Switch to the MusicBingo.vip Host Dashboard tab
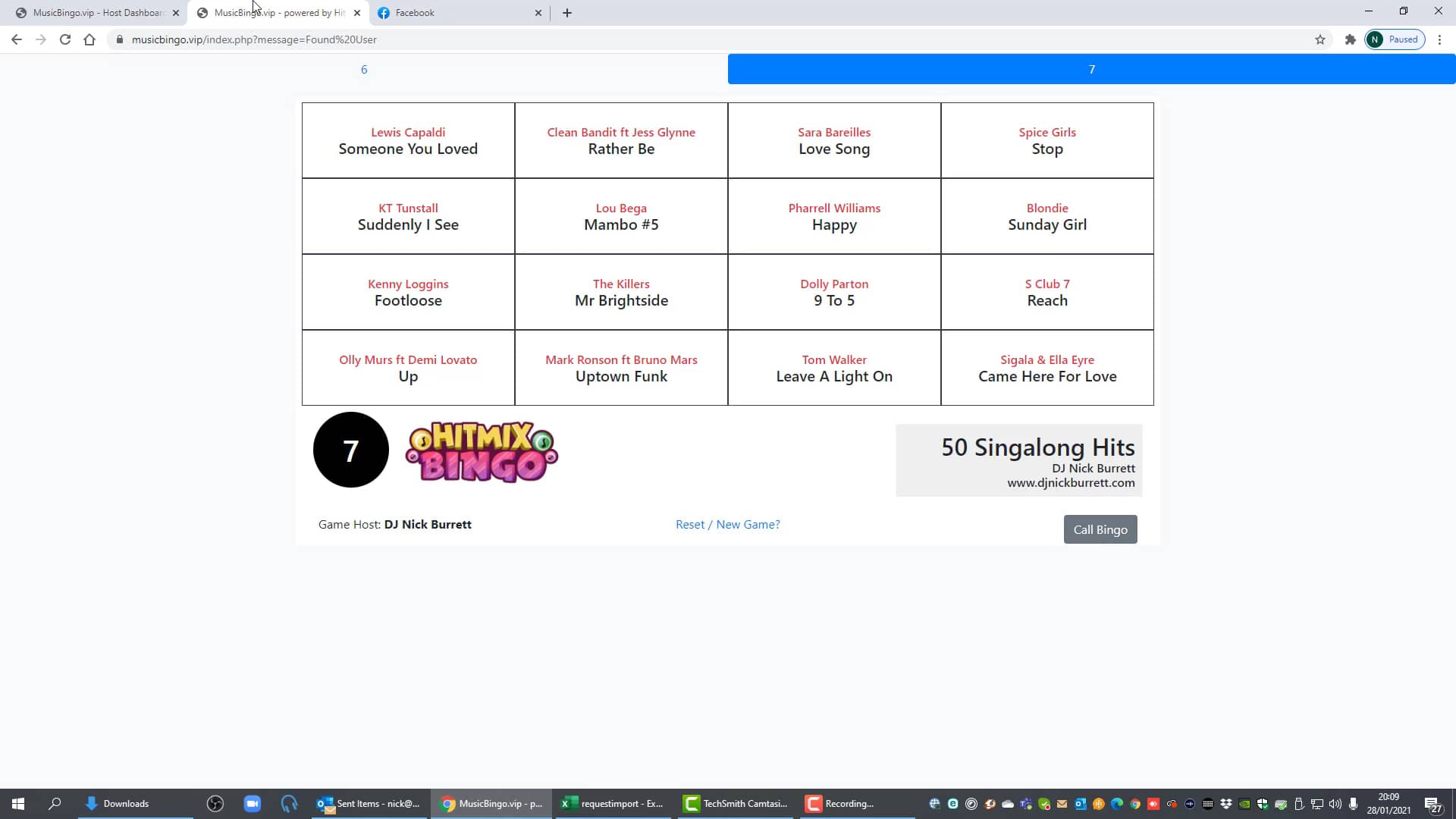This screenshot has height=819, width=1456. [x=91, y=13]
